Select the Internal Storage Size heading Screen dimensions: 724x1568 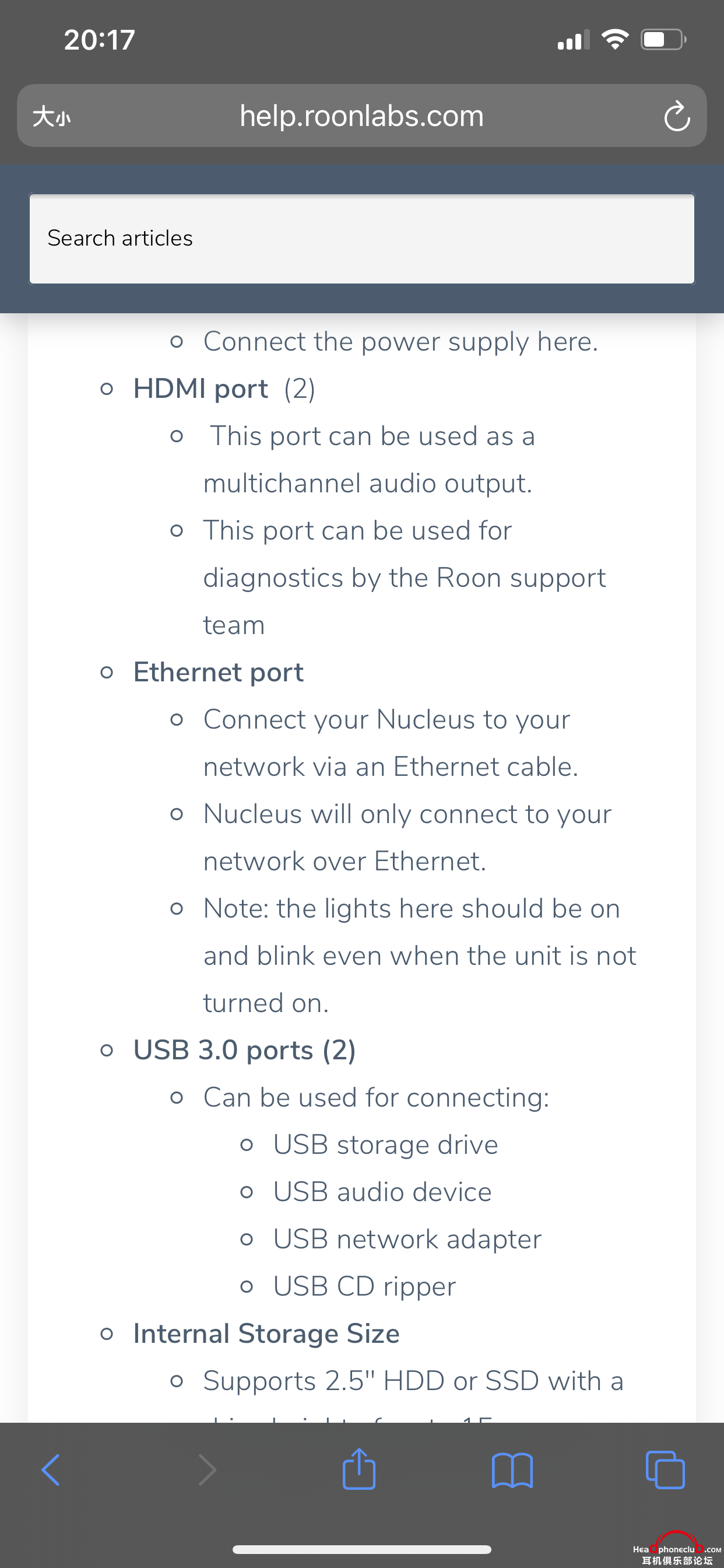point(266,1333)
